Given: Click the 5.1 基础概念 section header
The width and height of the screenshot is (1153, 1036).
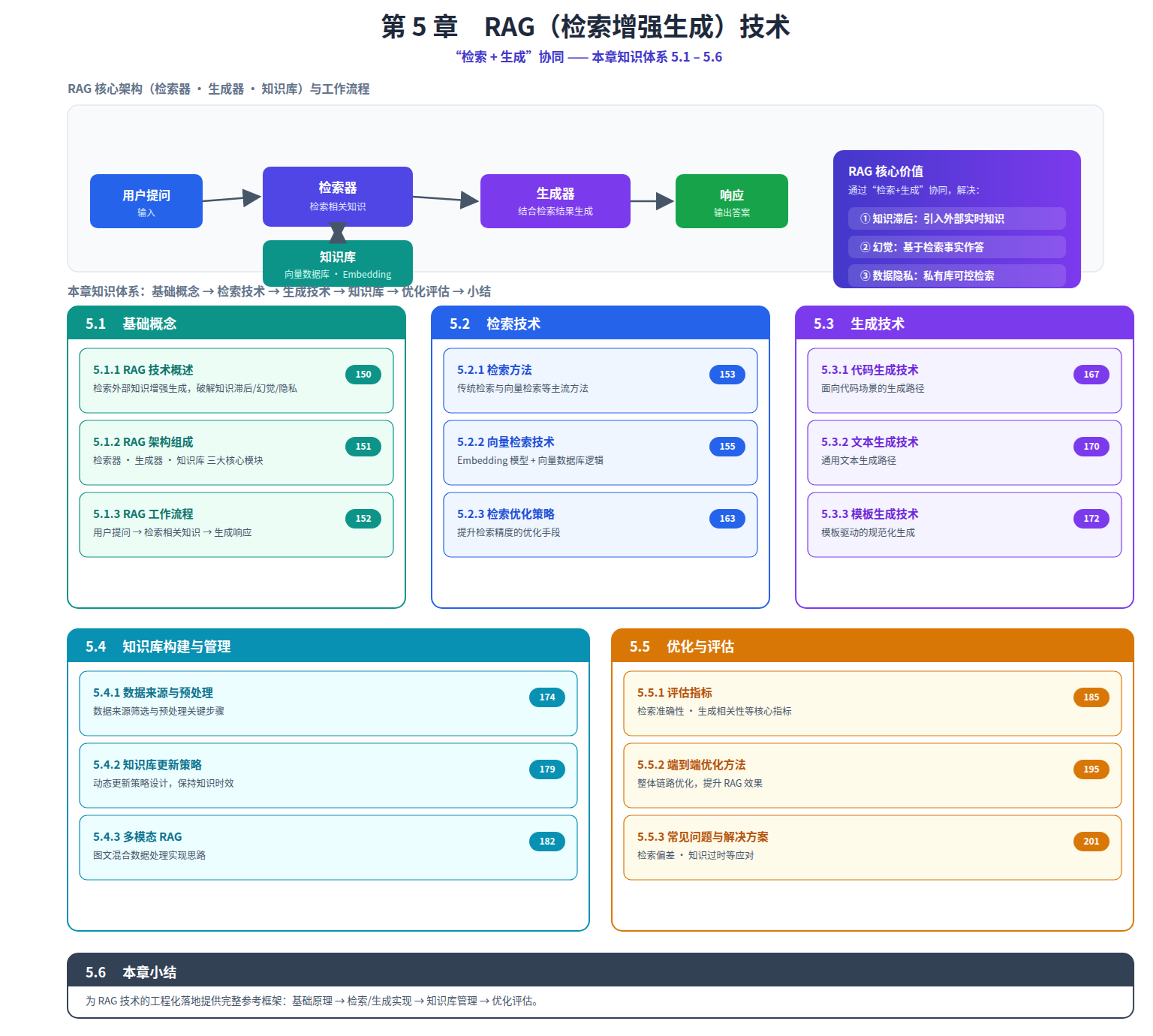Looking at the screenshot, I should [236, 324].
